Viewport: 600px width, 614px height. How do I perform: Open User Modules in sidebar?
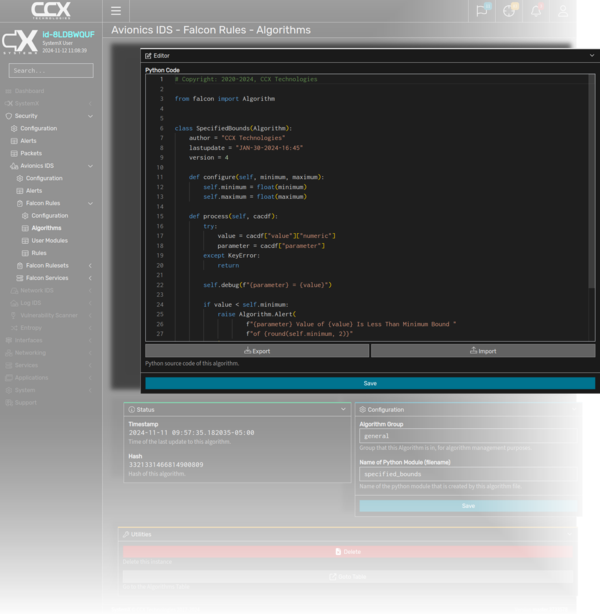(49, 240)
